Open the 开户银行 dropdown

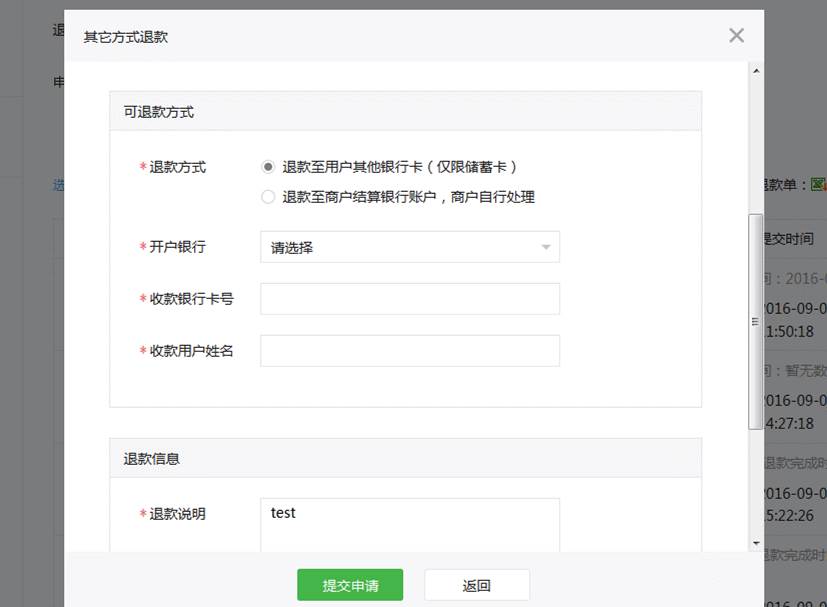point(410,247)
